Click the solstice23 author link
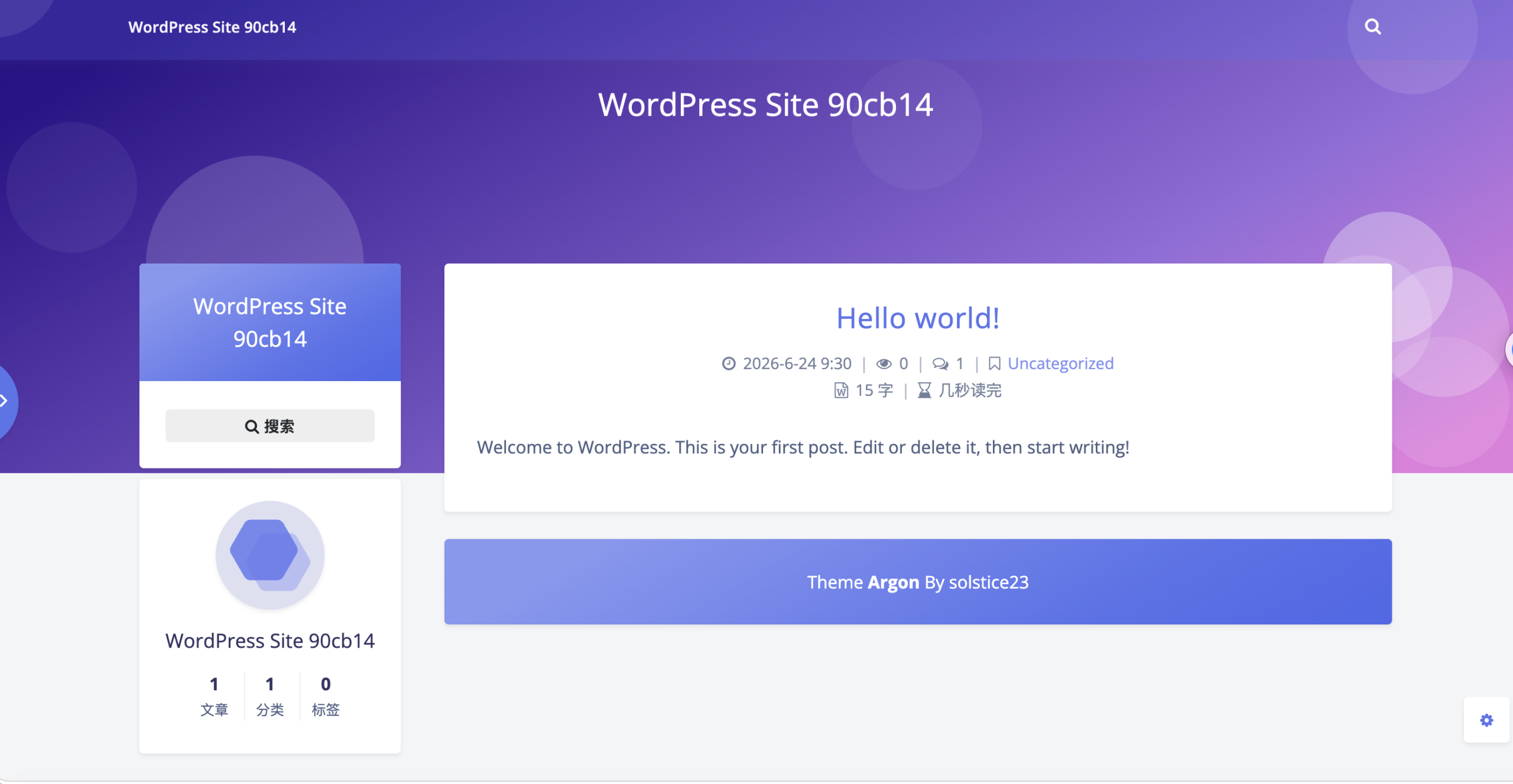Image resolution: width=1513 pixels, height=784 pixels. (x=988, y=583)
